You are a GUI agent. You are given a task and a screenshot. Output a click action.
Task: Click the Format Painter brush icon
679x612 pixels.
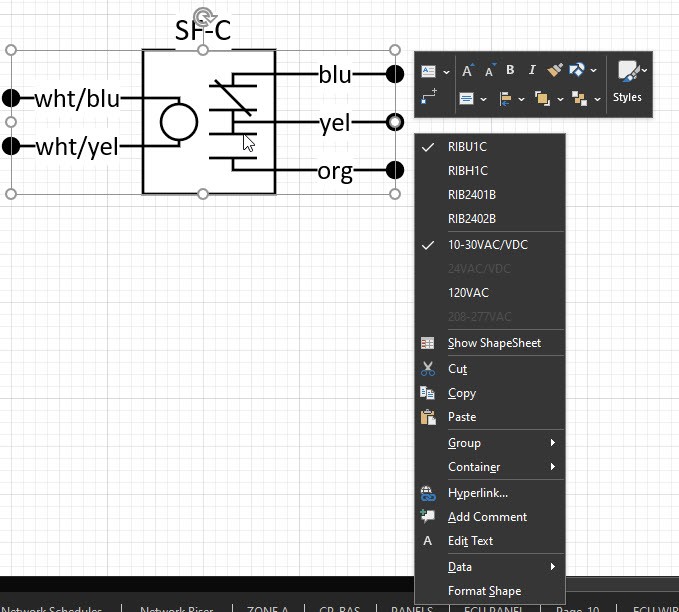pyautogui.click(x=556, y=70)
